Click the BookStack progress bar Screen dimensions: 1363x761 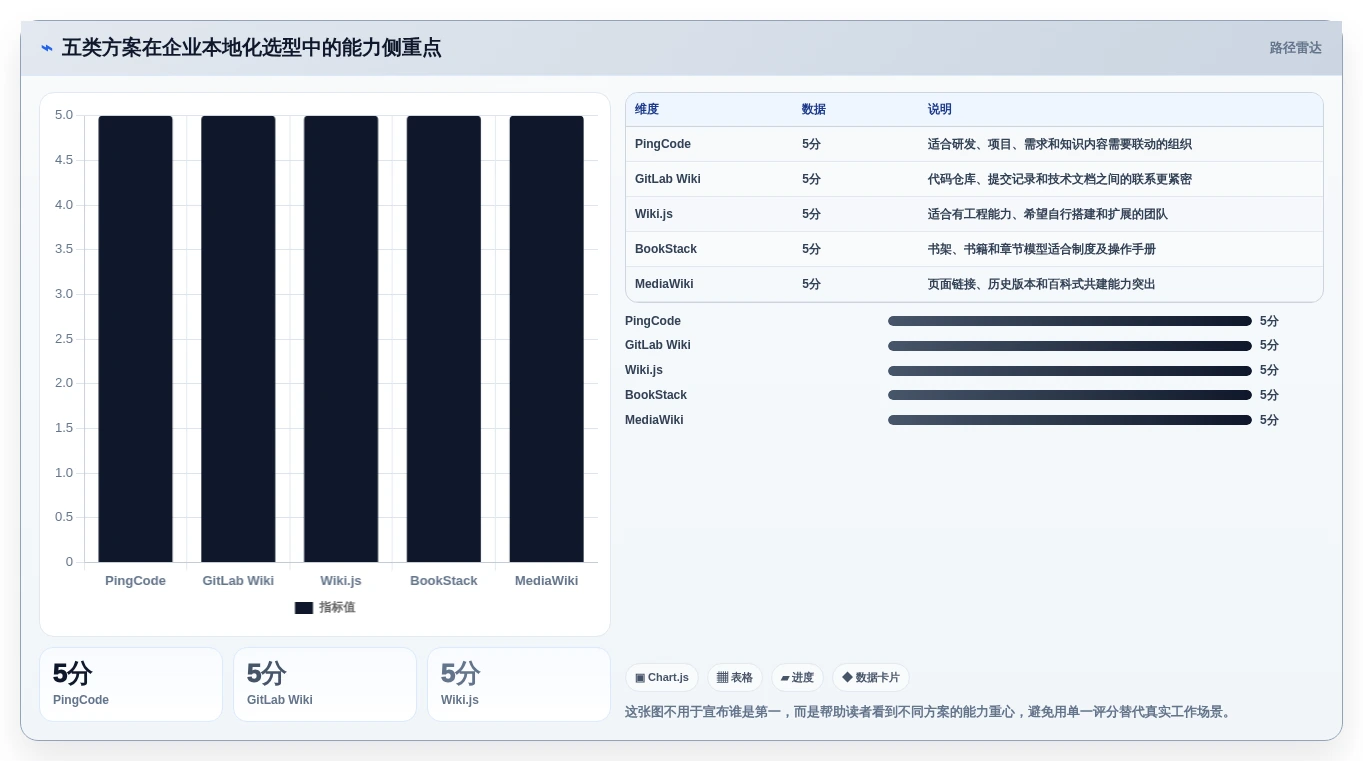point(1070,395)
